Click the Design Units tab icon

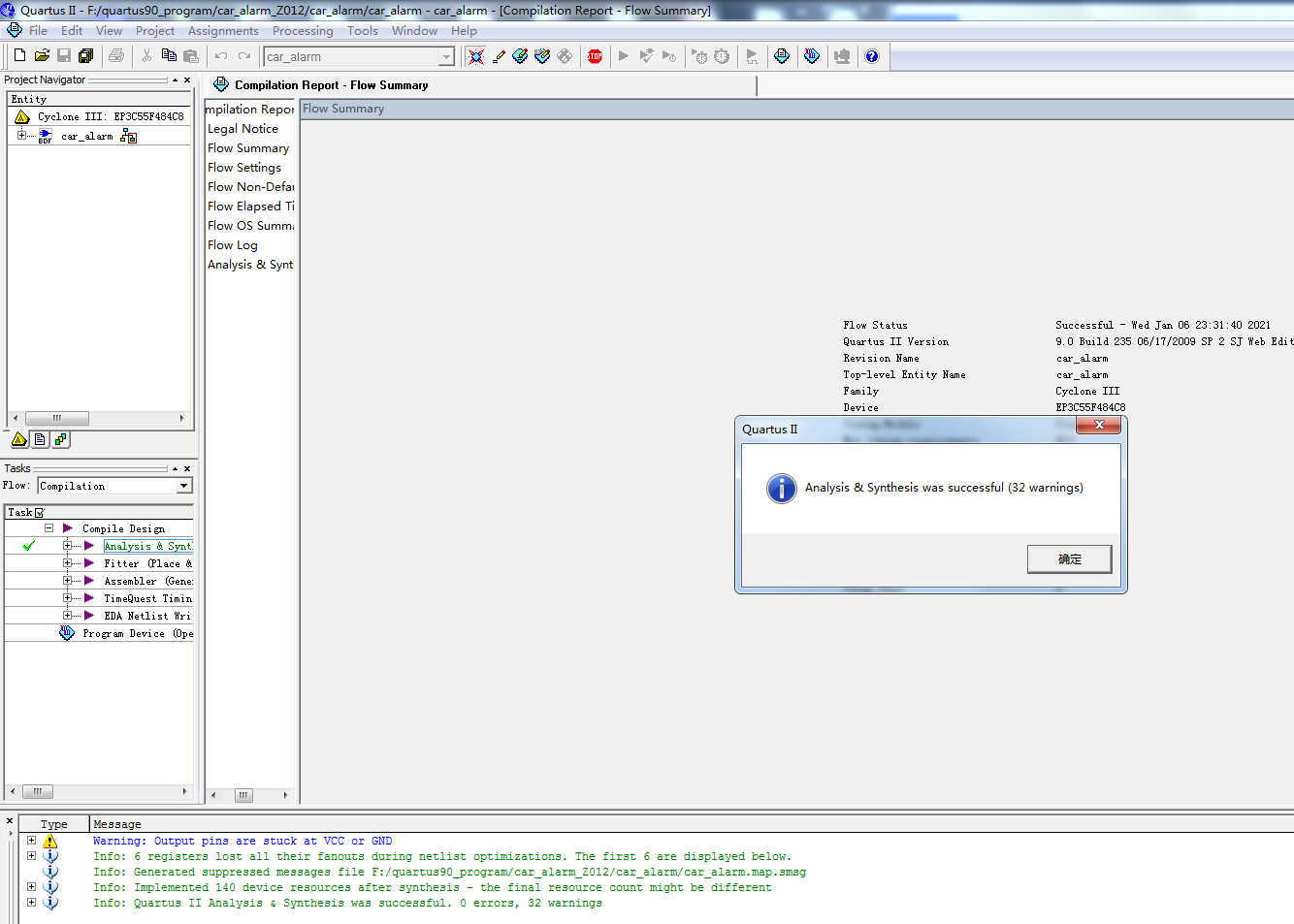pos(60,439)
